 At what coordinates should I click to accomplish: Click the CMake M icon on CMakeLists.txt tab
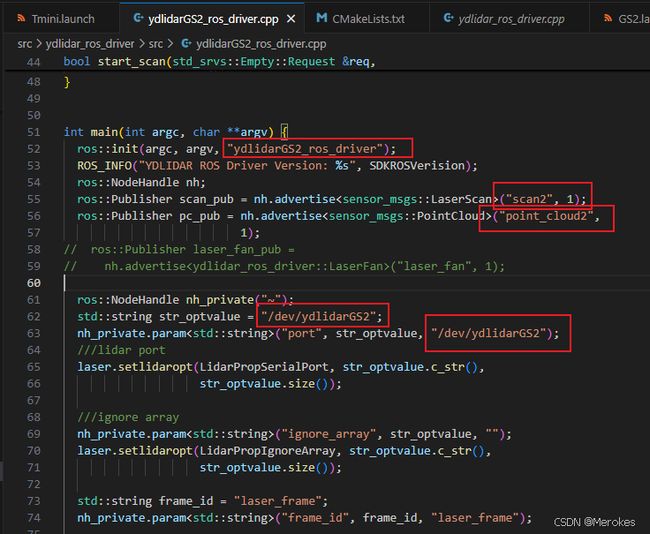(x=321, y=18)
